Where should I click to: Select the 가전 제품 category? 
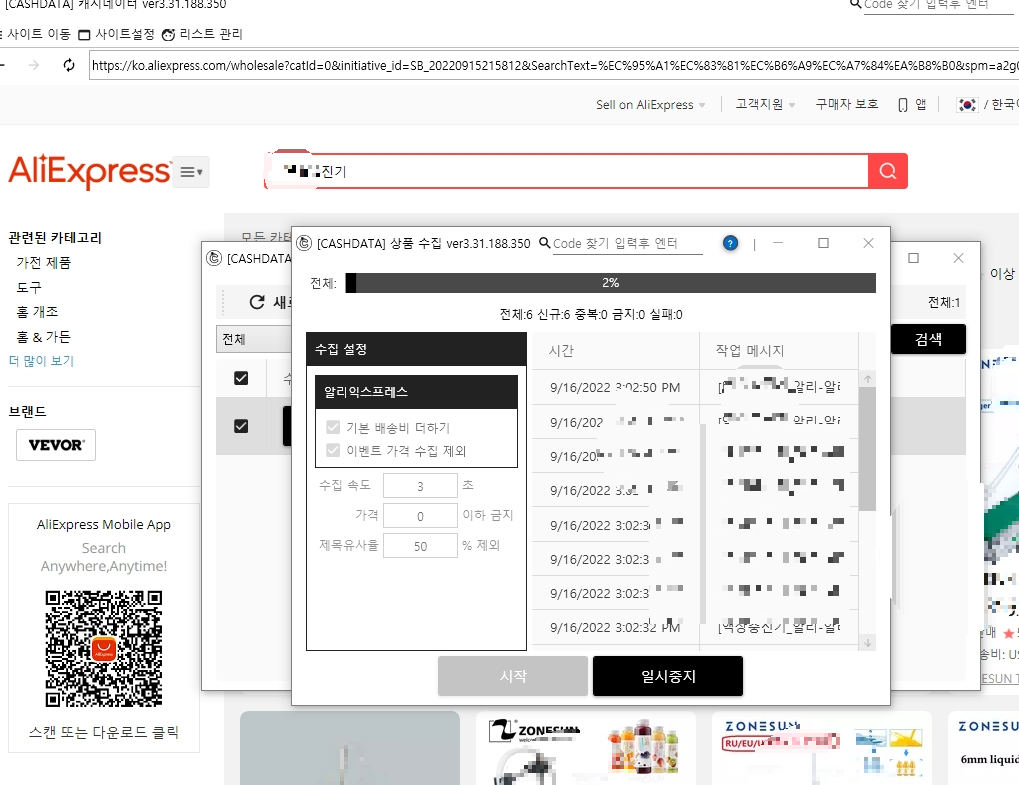[44, 263]
